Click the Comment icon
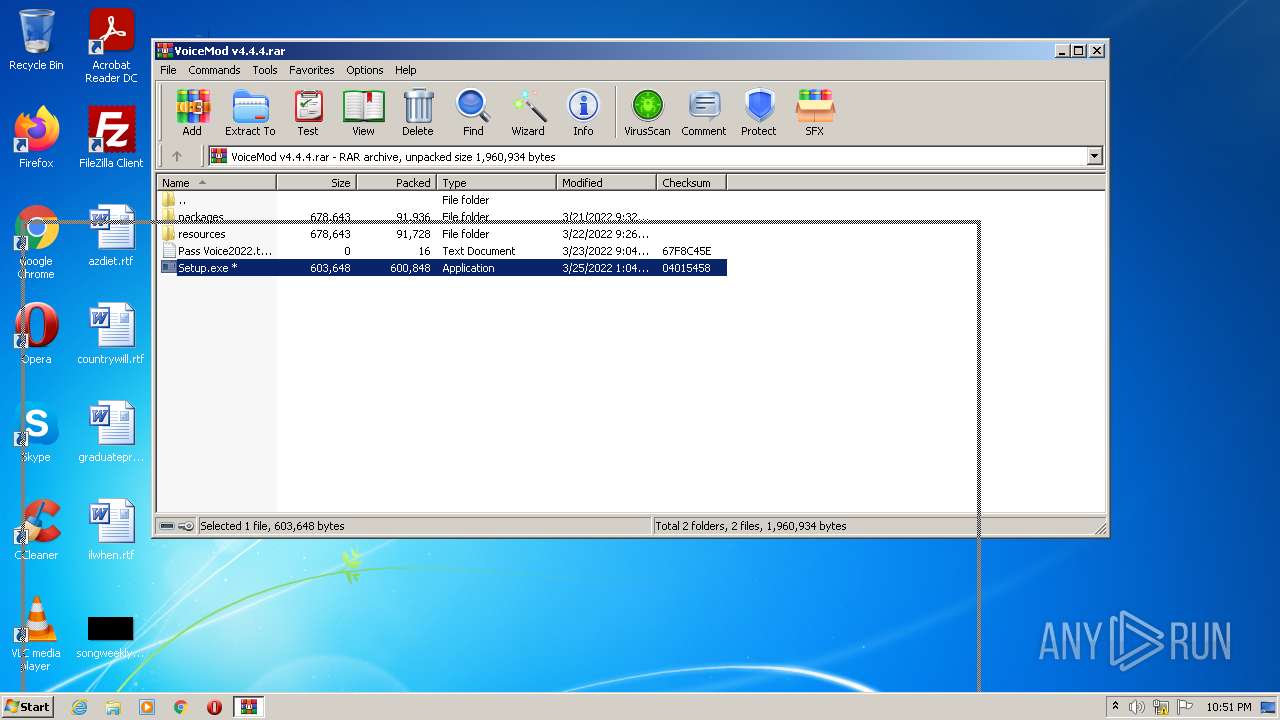Image resolution: width=1280 pixels, height=720 pixels. (x=704, y=112)
